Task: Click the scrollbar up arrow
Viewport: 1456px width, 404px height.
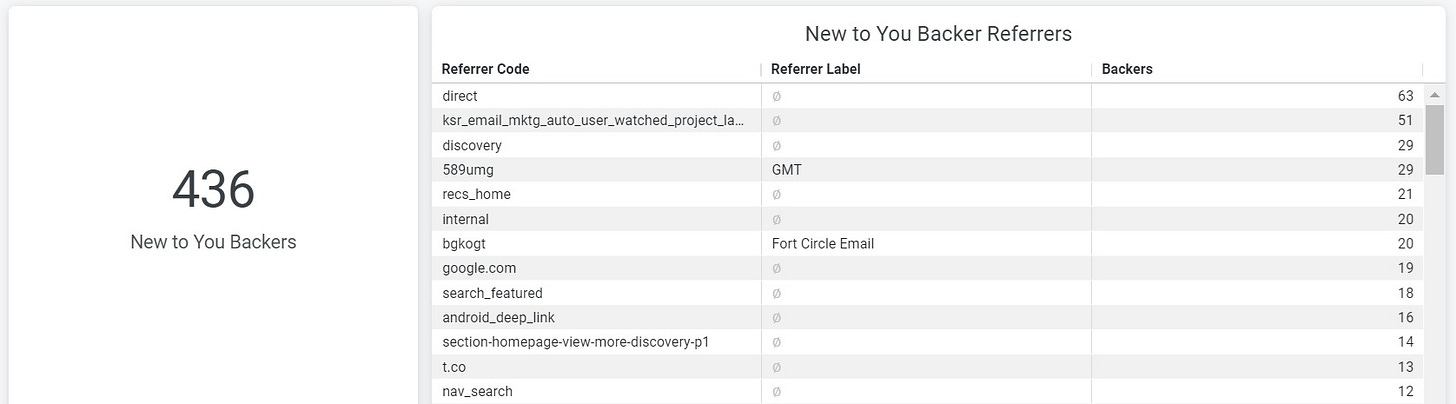Action: coord(1434,95)
